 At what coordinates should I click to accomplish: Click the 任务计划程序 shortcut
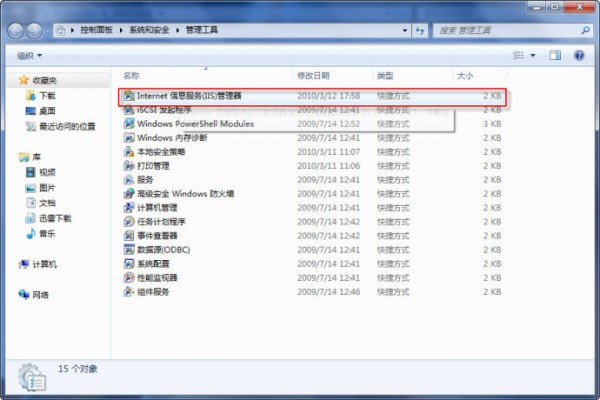(x=161, y=222)
